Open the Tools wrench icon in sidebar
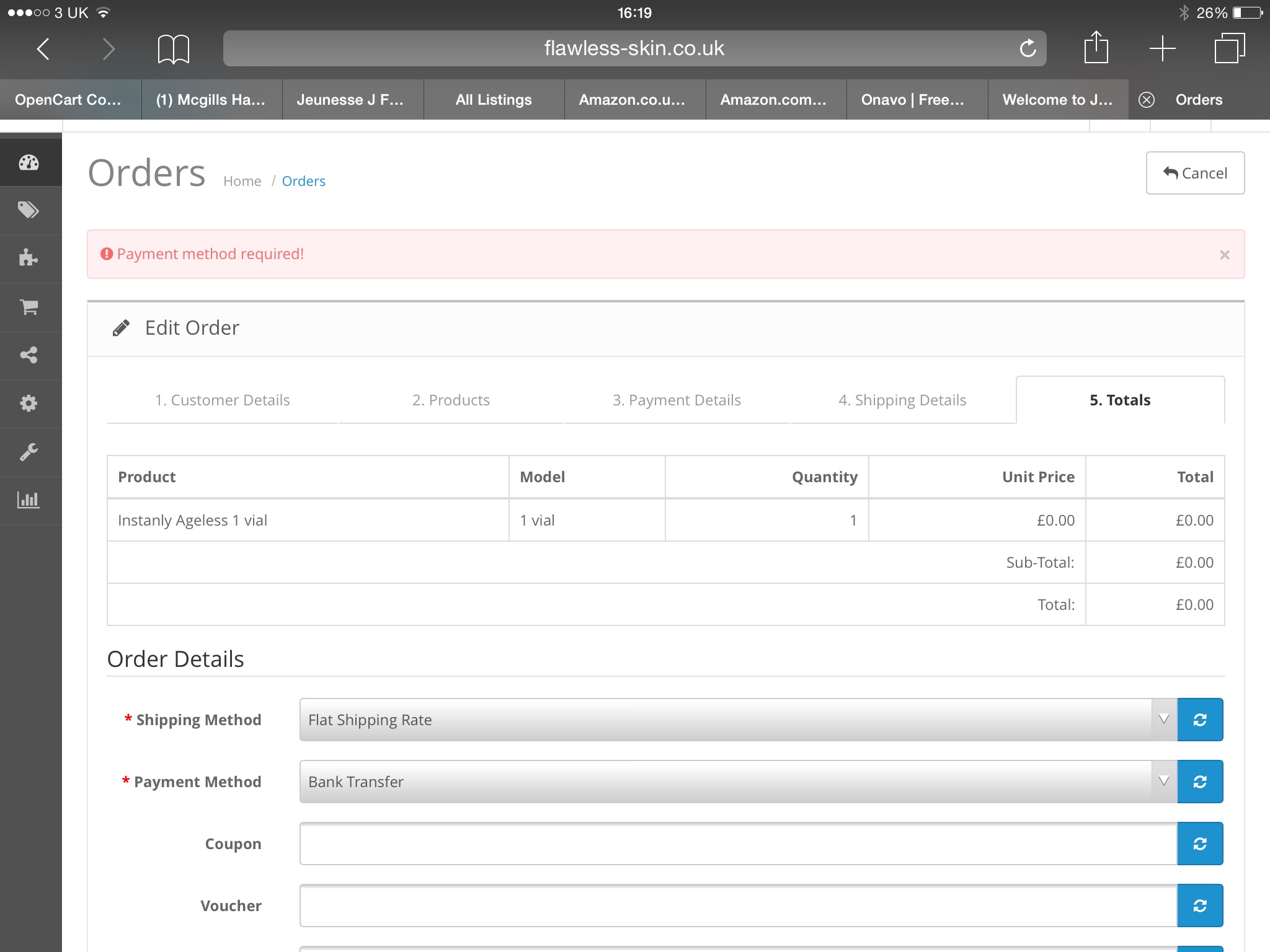 pos(29,452)
